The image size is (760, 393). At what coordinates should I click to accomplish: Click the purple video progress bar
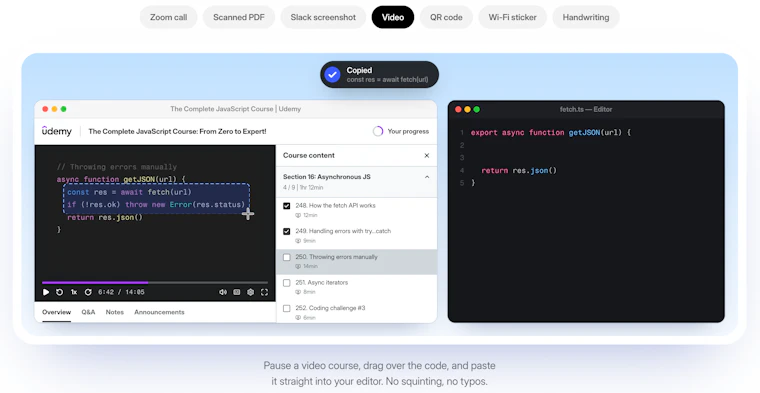coord(95,282)
